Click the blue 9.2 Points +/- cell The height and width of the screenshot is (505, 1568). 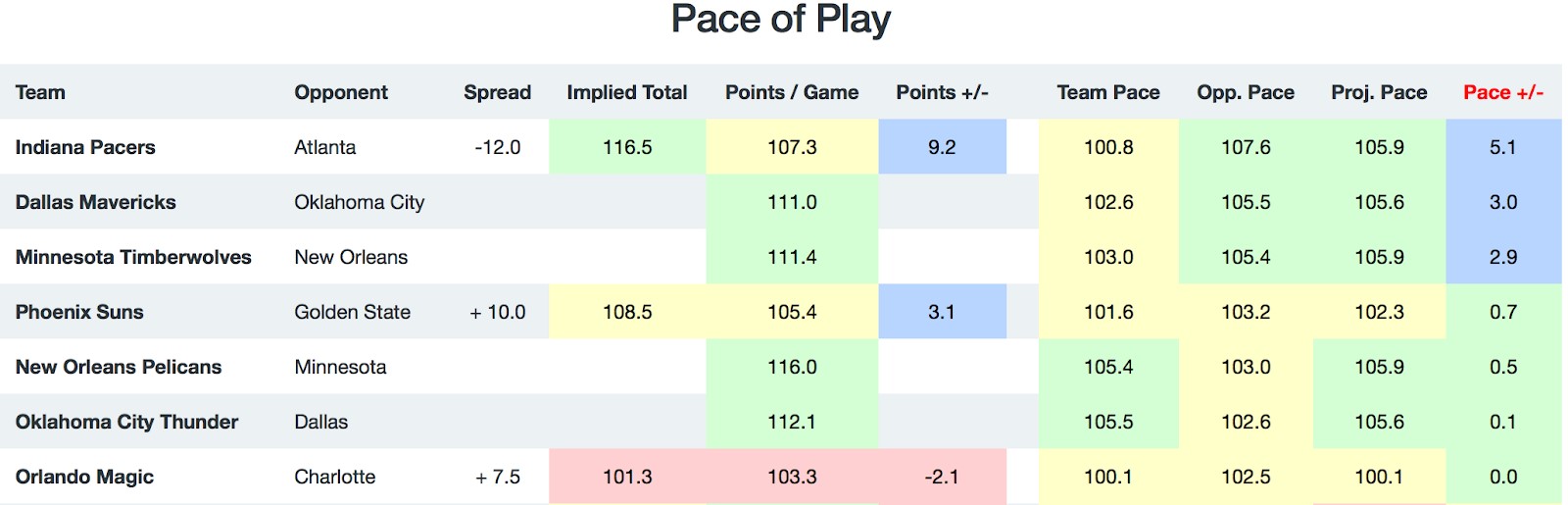click(x=942, y=147)
